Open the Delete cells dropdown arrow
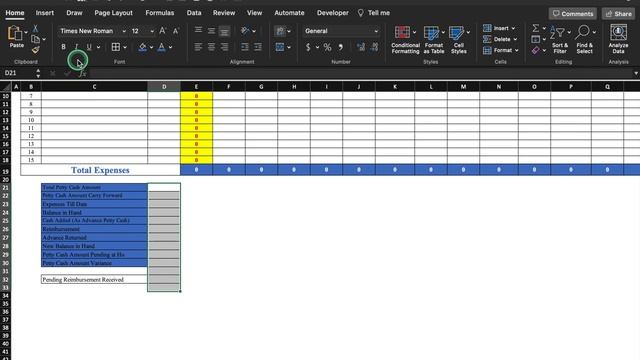The height and width of the screenshot is (360, 640). [x=515, y=39]
